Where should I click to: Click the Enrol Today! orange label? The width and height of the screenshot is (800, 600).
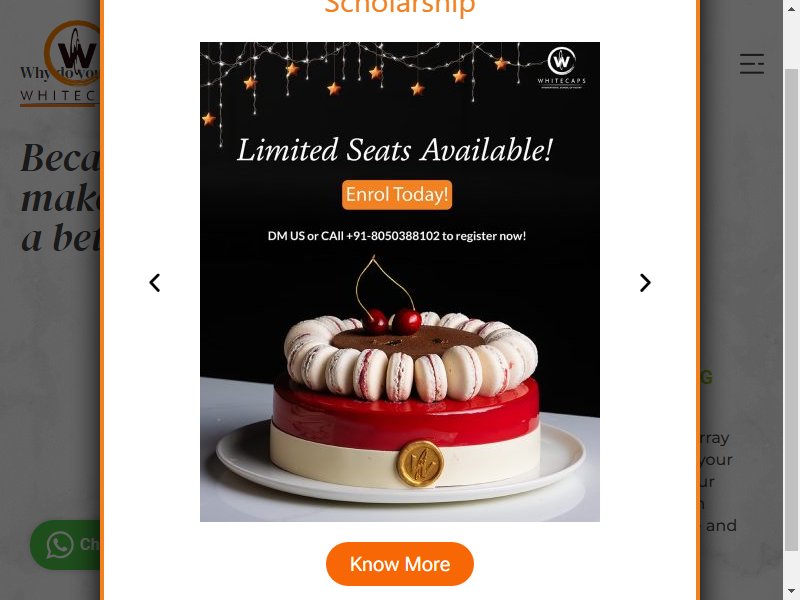[397, 194]
